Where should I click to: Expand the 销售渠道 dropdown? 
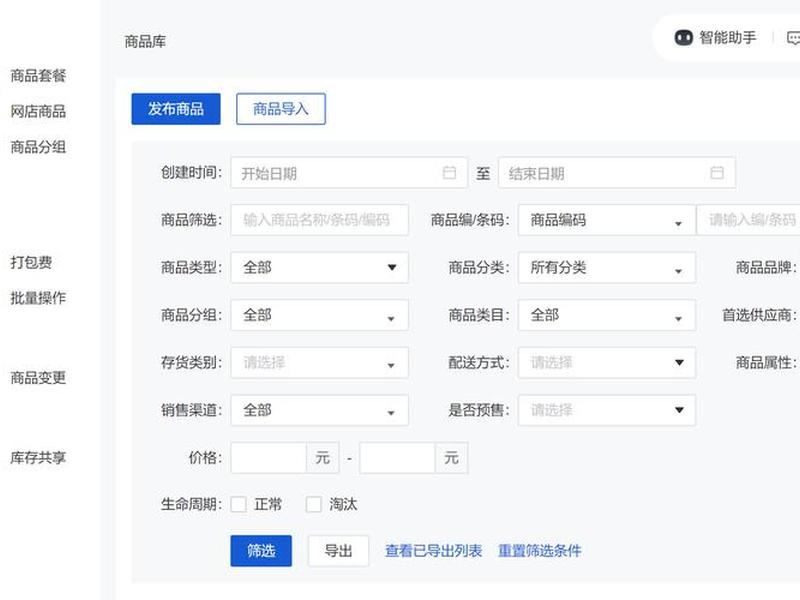point(319,410)
